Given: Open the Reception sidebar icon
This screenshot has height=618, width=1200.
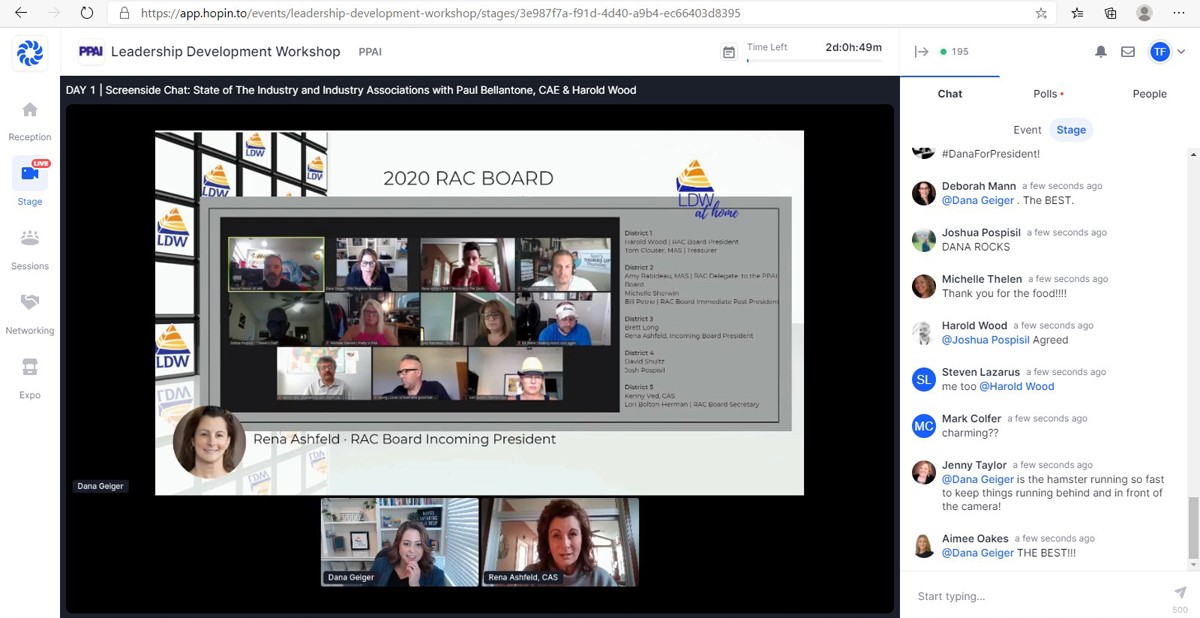Looking at the screenshot, I should pyautogui.click(x=30, y=110).
